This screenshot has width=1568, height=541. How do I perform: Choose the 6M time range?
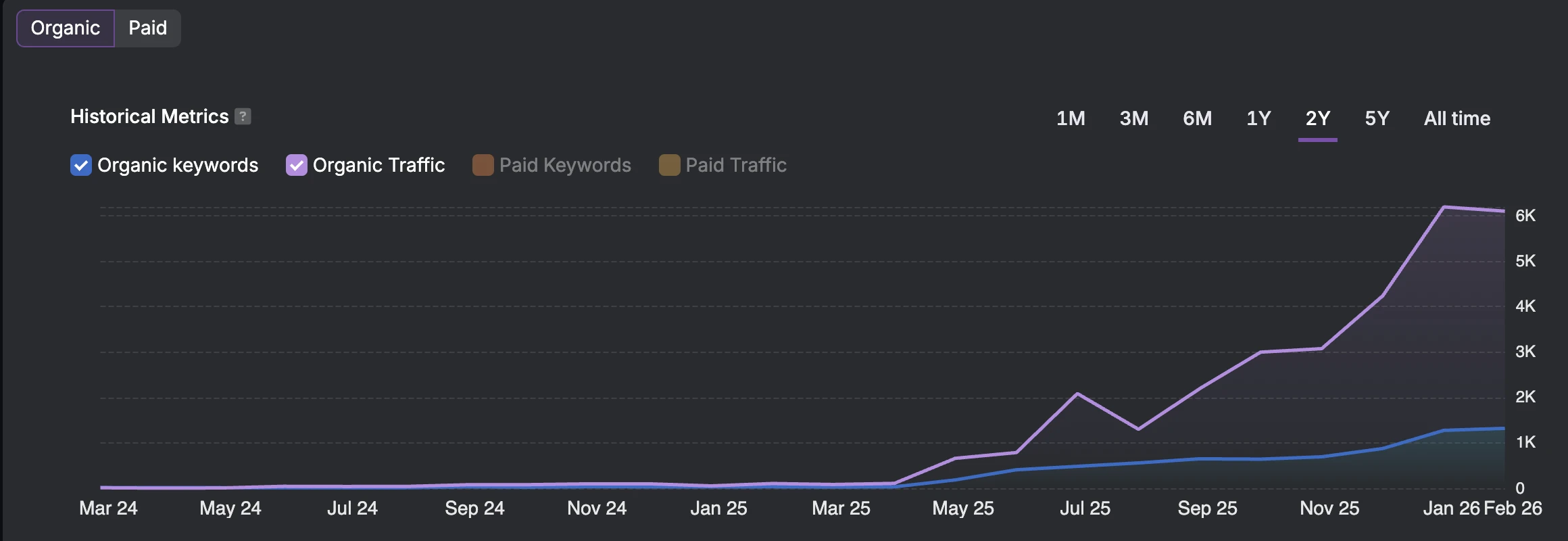[1197, 118]
